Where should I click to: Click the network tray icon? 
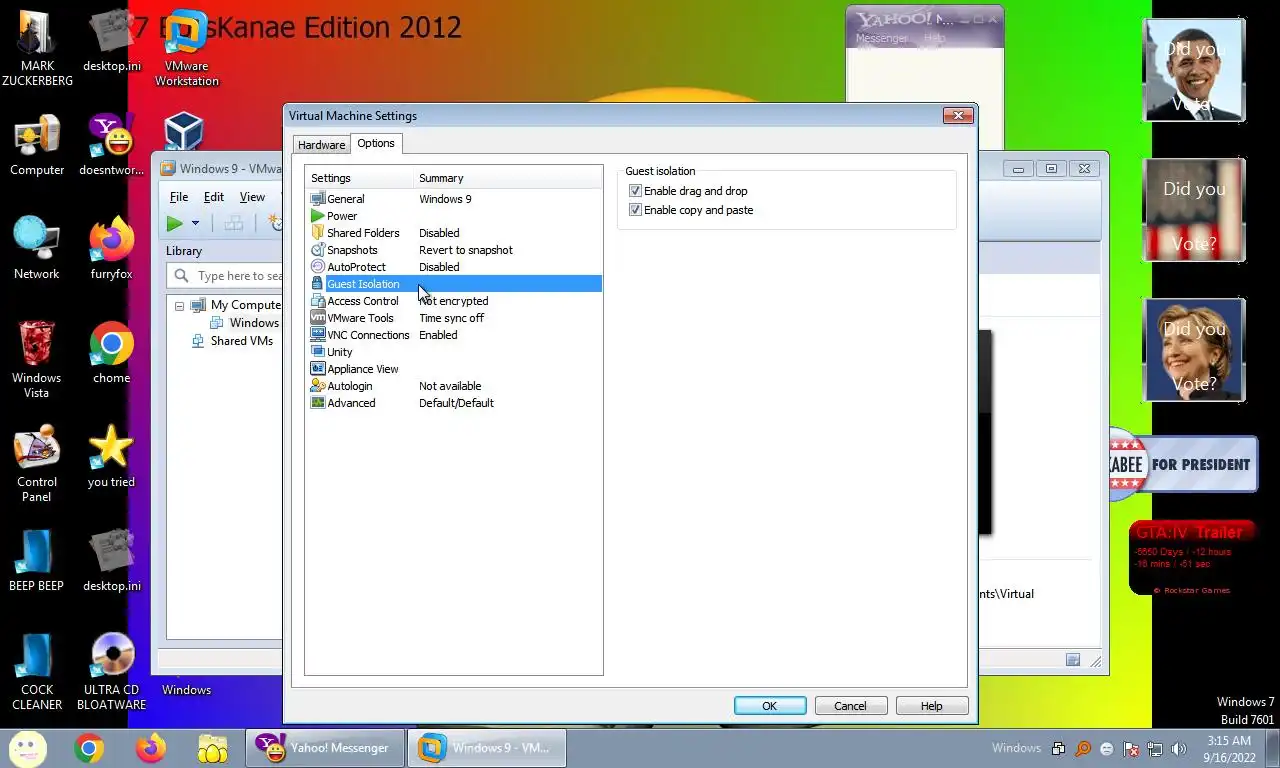[x=1155, y=748]
